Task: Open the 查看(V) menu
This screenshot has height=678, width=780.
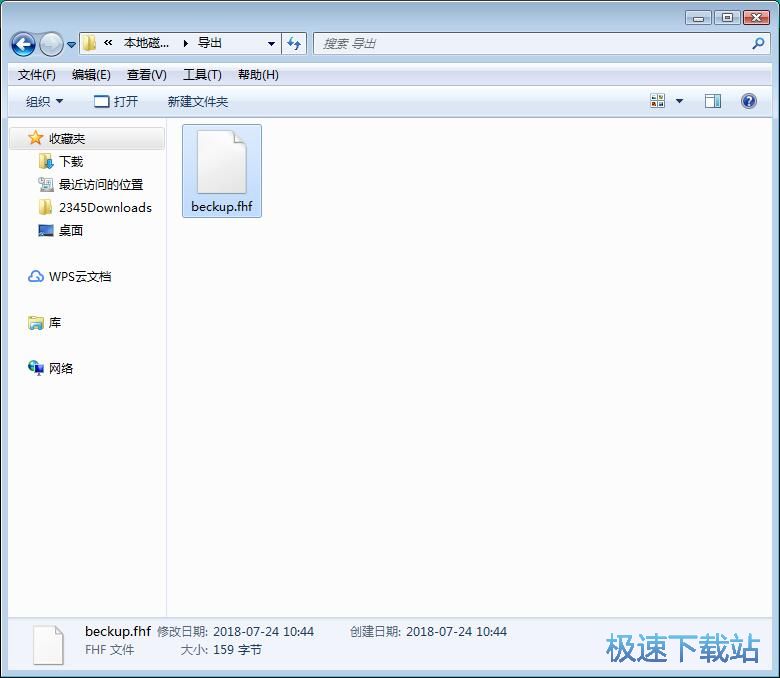Action: [x=146, y=75]
